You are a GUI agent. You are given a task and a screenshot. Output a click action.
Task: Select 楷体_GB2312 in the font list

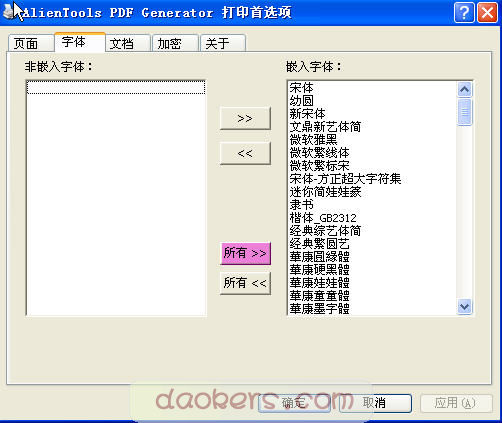pyautogui.click(x=323, y=218)
